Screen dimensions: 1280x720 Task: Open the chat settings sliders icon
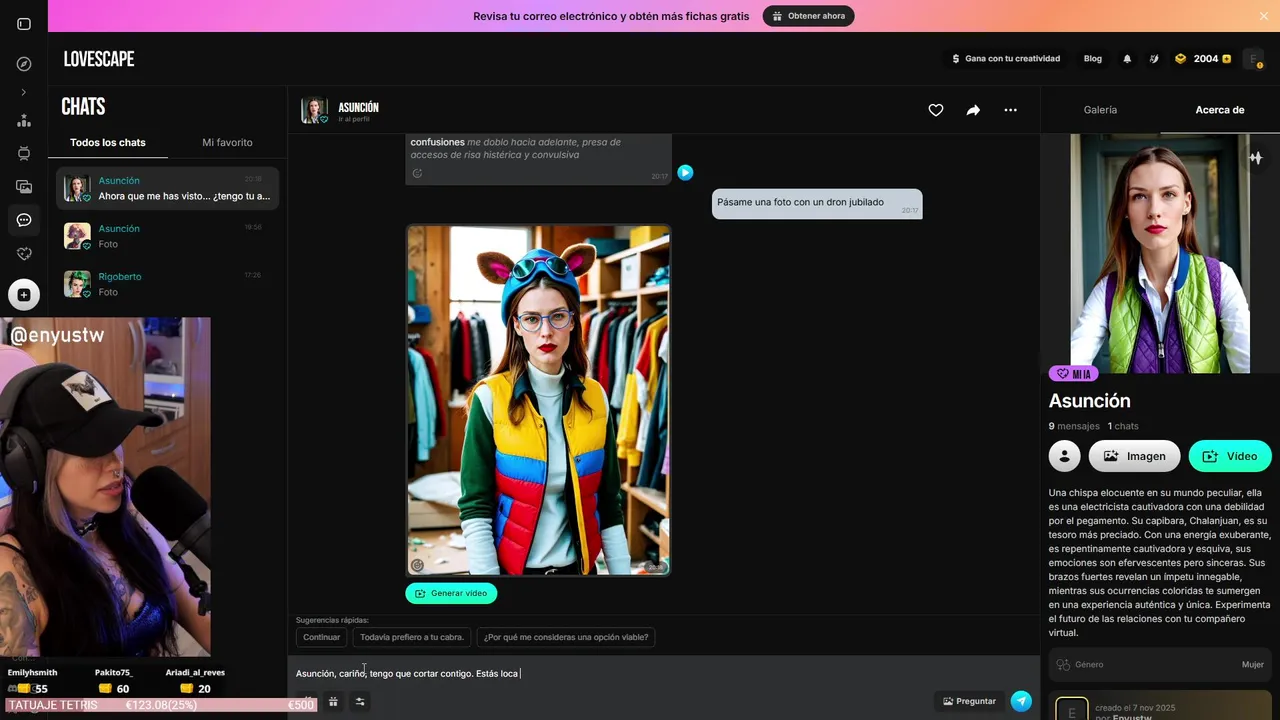(360, 702)
